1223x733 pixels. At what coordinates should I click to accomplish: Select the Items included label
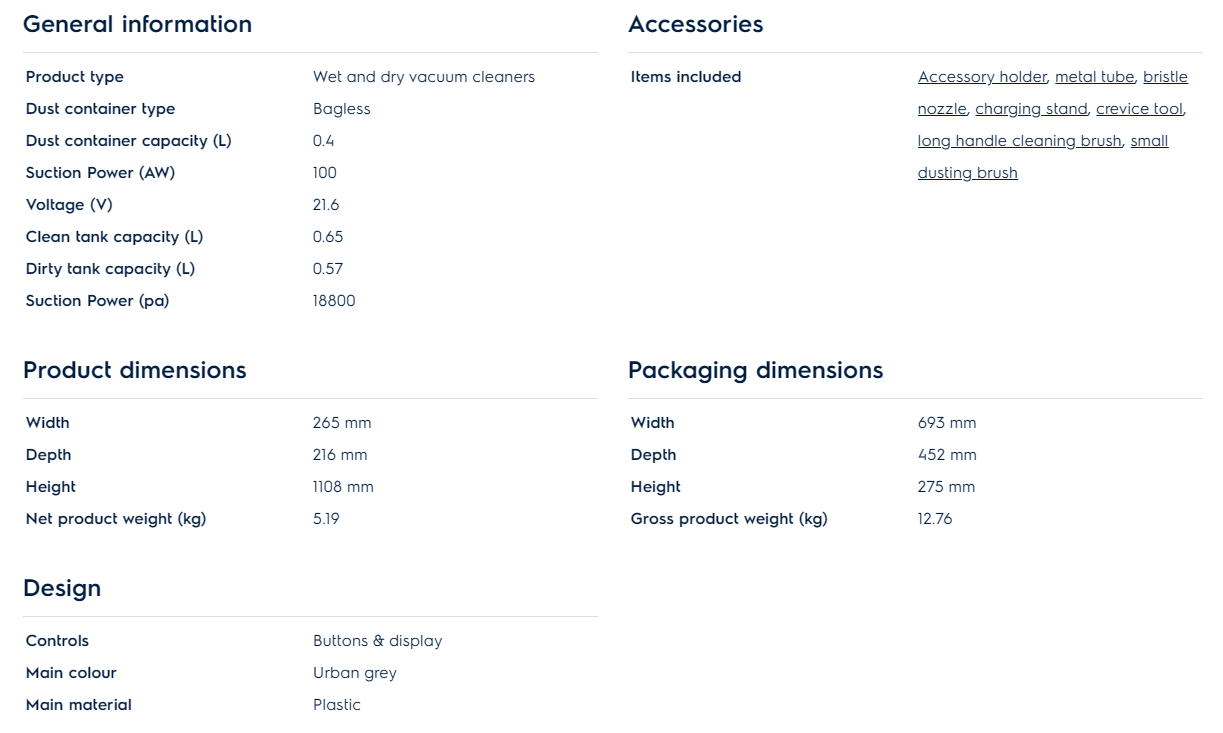pos(685,77)
